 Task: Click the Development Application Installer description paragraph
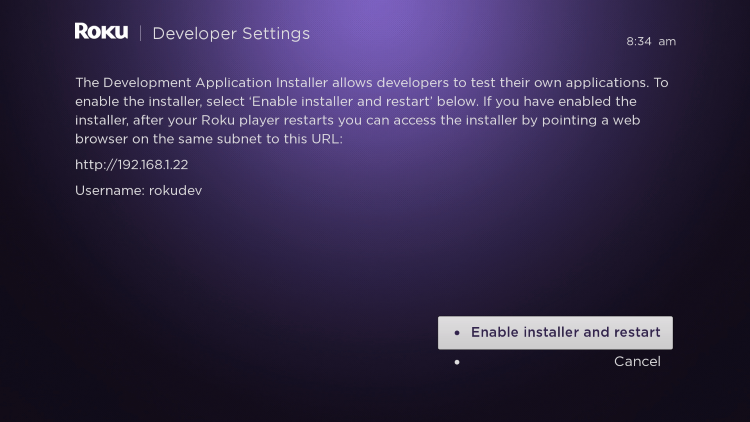372,111
